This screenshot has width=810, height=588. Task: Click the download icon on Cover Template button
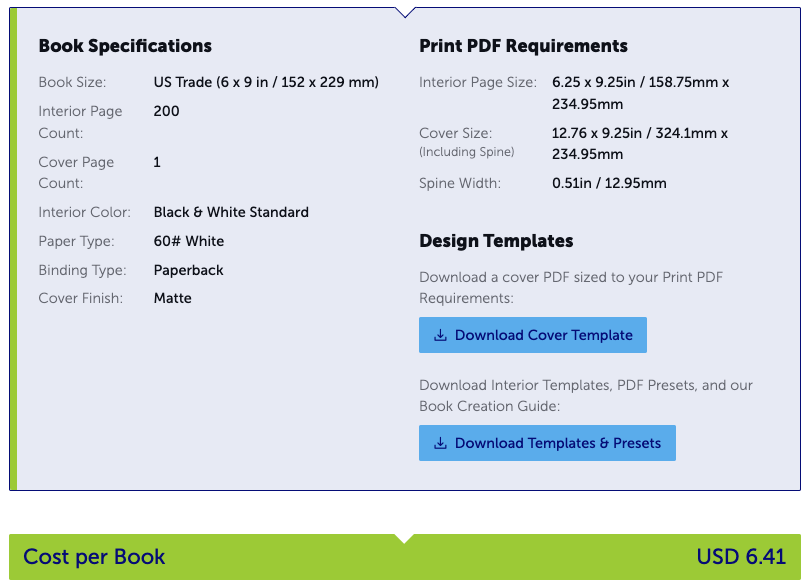click(440, 336)
